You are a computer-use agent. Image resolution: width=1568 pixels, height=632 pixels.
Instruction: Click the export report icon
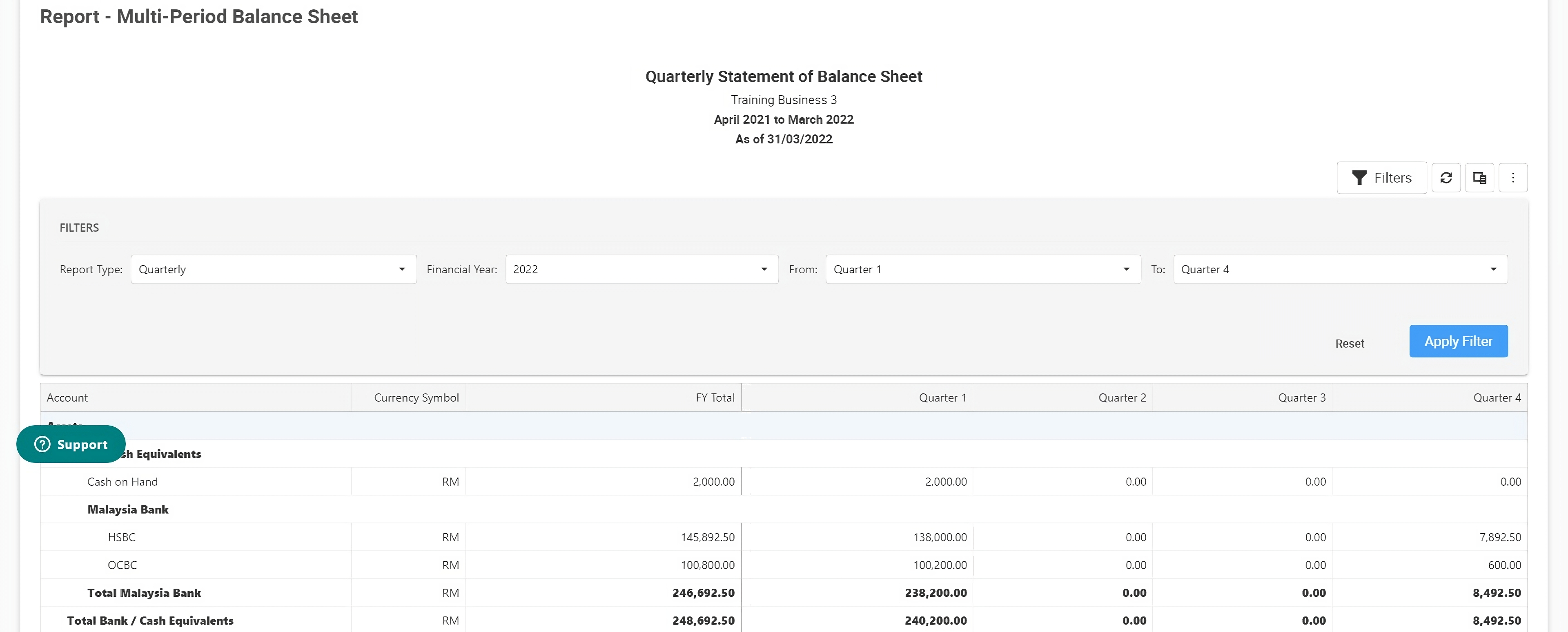[x=1479, y=178]
